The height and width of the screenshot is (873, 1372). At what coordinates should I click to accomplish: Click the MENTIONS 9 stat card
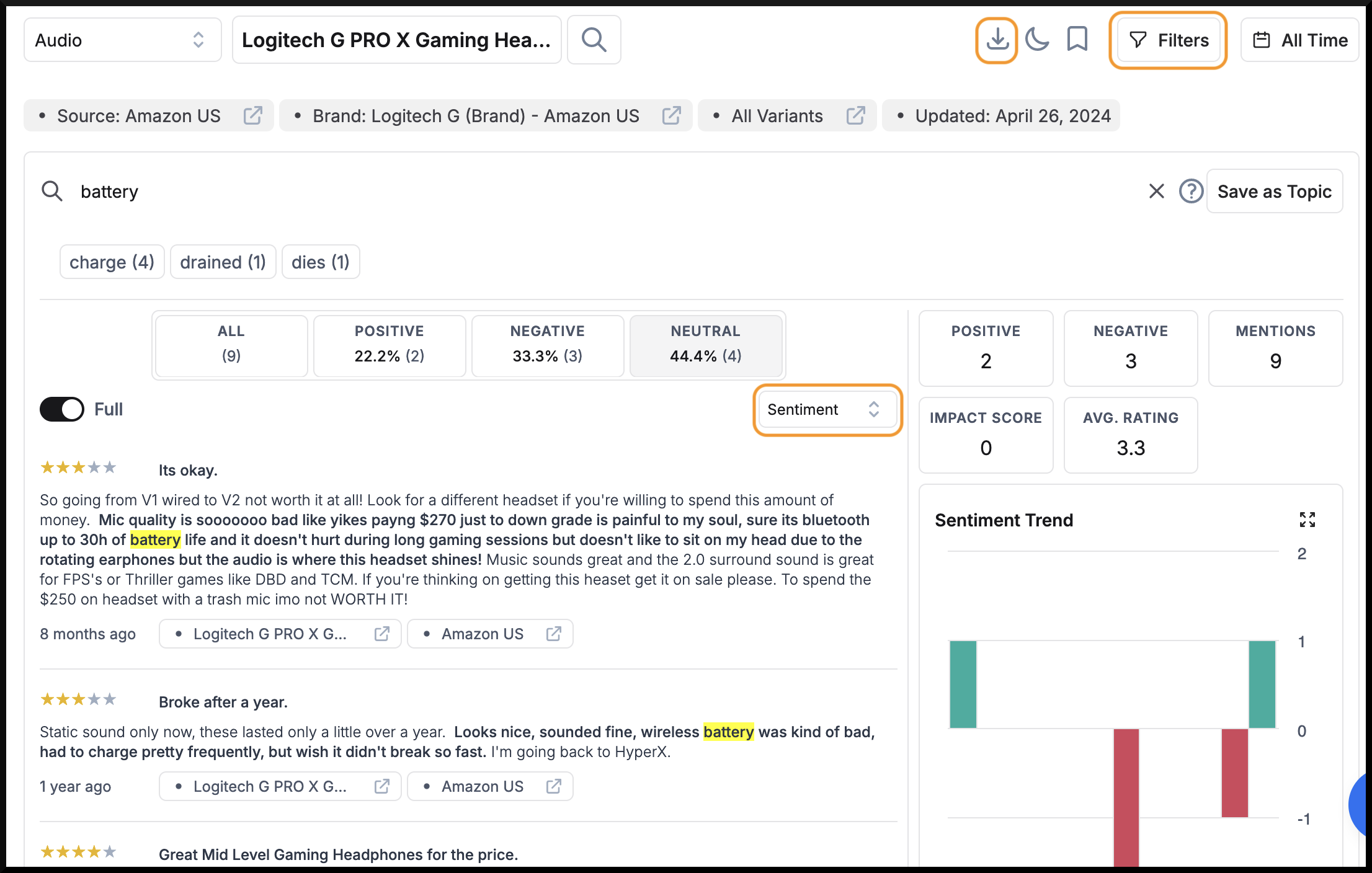tap(1275, 348)
